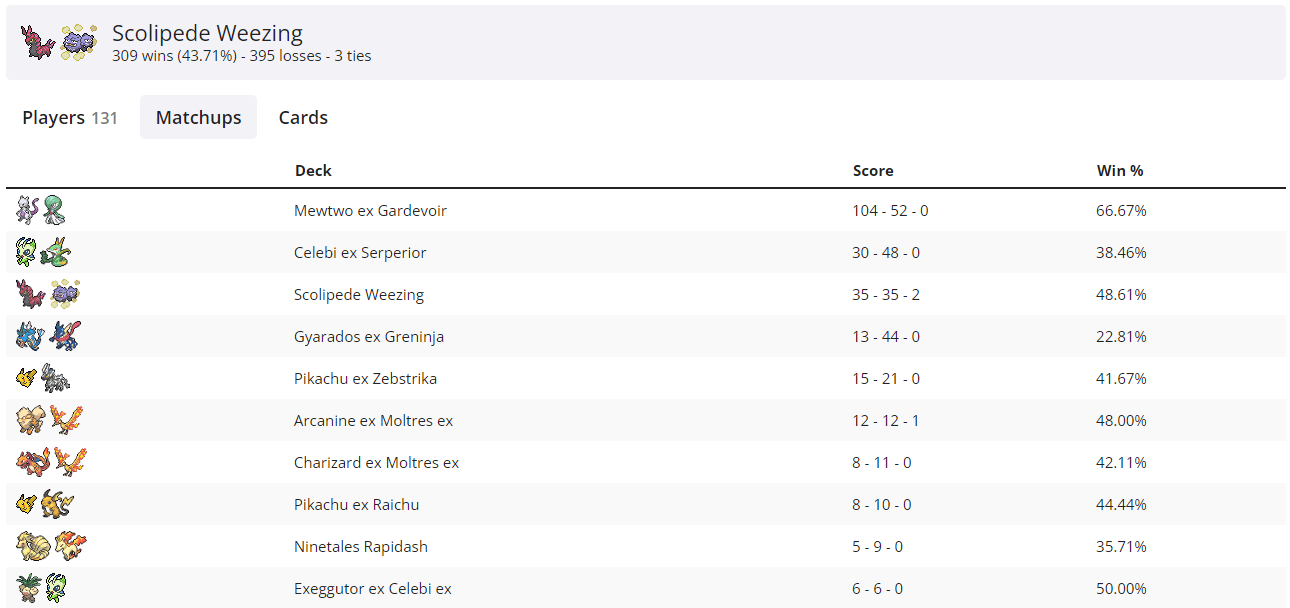Click the Deck column header
The width and height of the screenshot is (1290, 608).
(313, 171)
